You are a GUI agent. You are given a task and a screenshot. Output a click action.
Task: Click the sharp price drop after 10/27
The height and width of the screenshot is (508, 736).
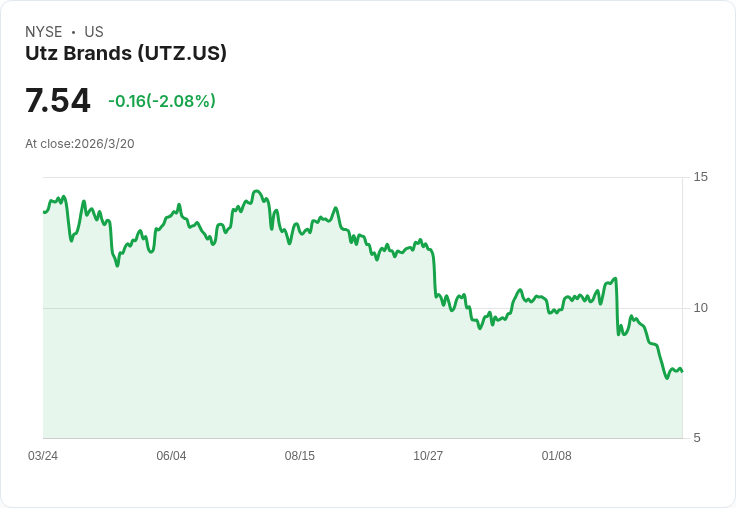tap(435, 272)
